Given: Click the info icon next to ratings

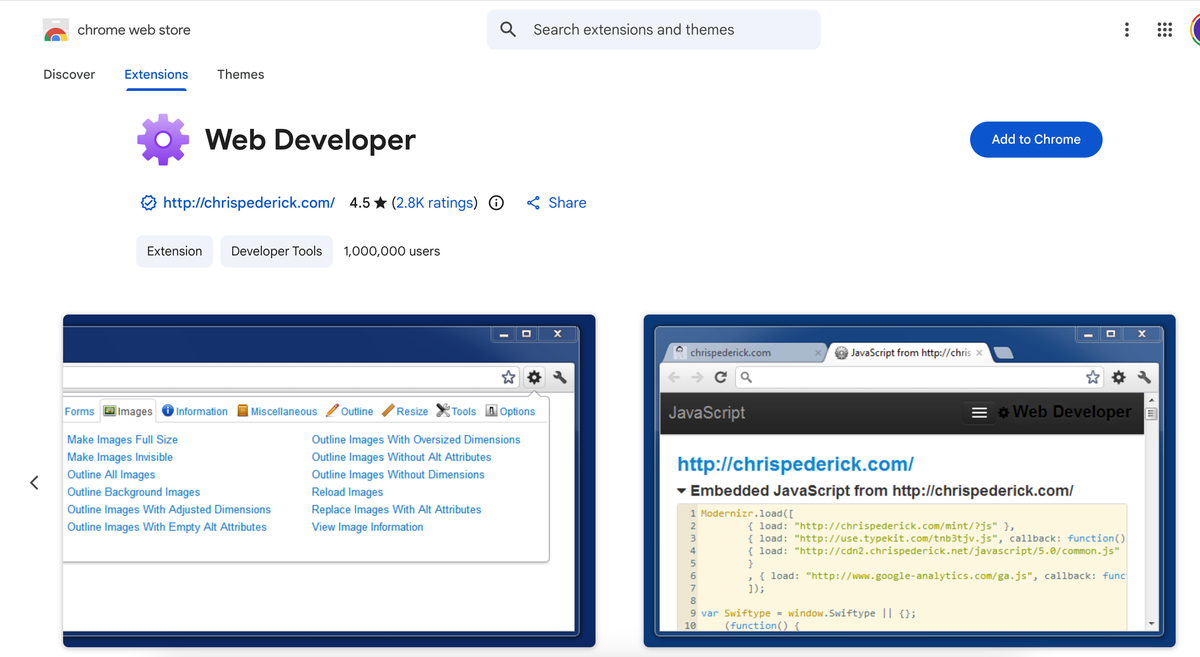Looking at the screenshot, I should [496, 202].
